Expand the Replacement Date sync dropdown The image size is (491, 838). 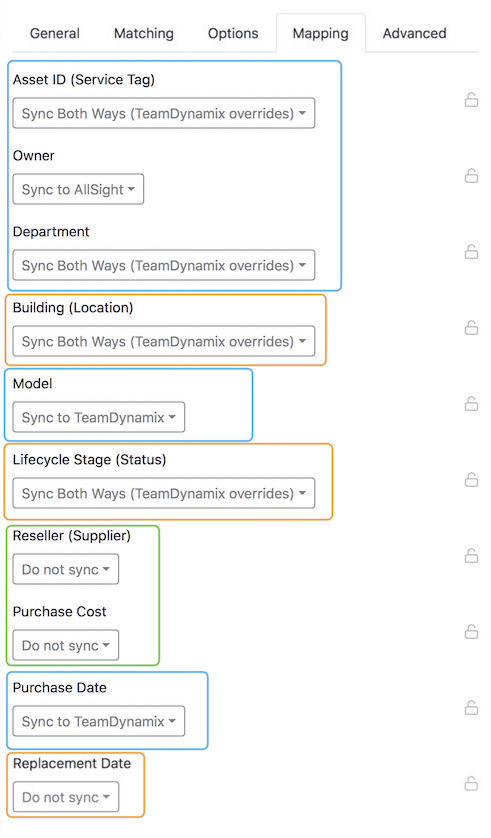[x=66, y=797]
